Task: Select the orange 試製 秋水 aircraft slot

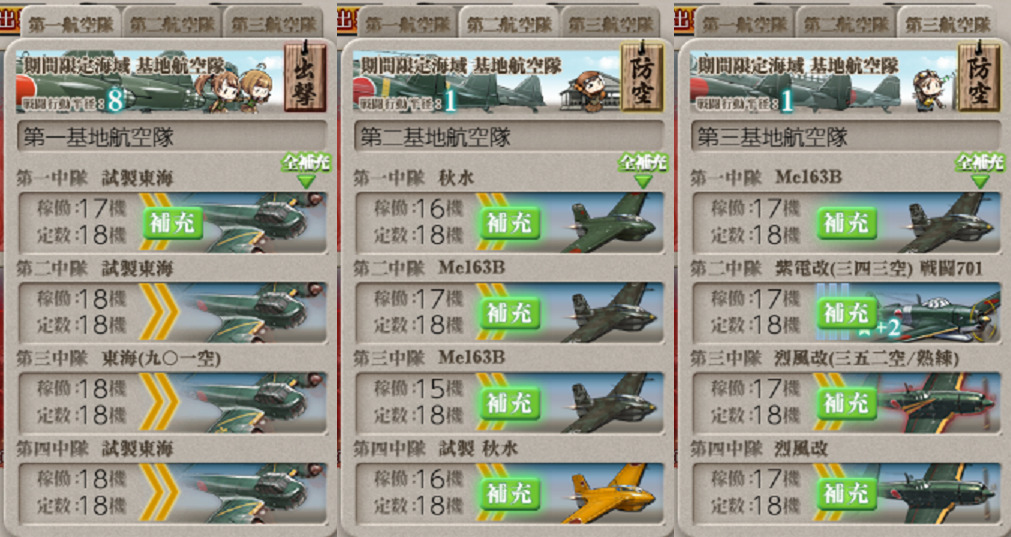Action: click(x=509, y=493)
